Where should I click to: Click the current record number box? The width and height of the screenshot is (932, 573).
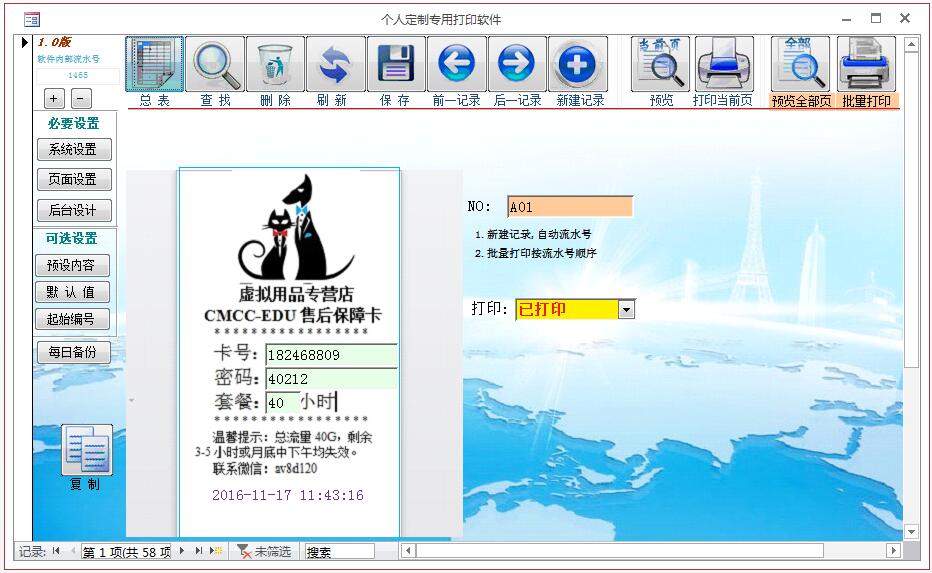tap(126, 552)
